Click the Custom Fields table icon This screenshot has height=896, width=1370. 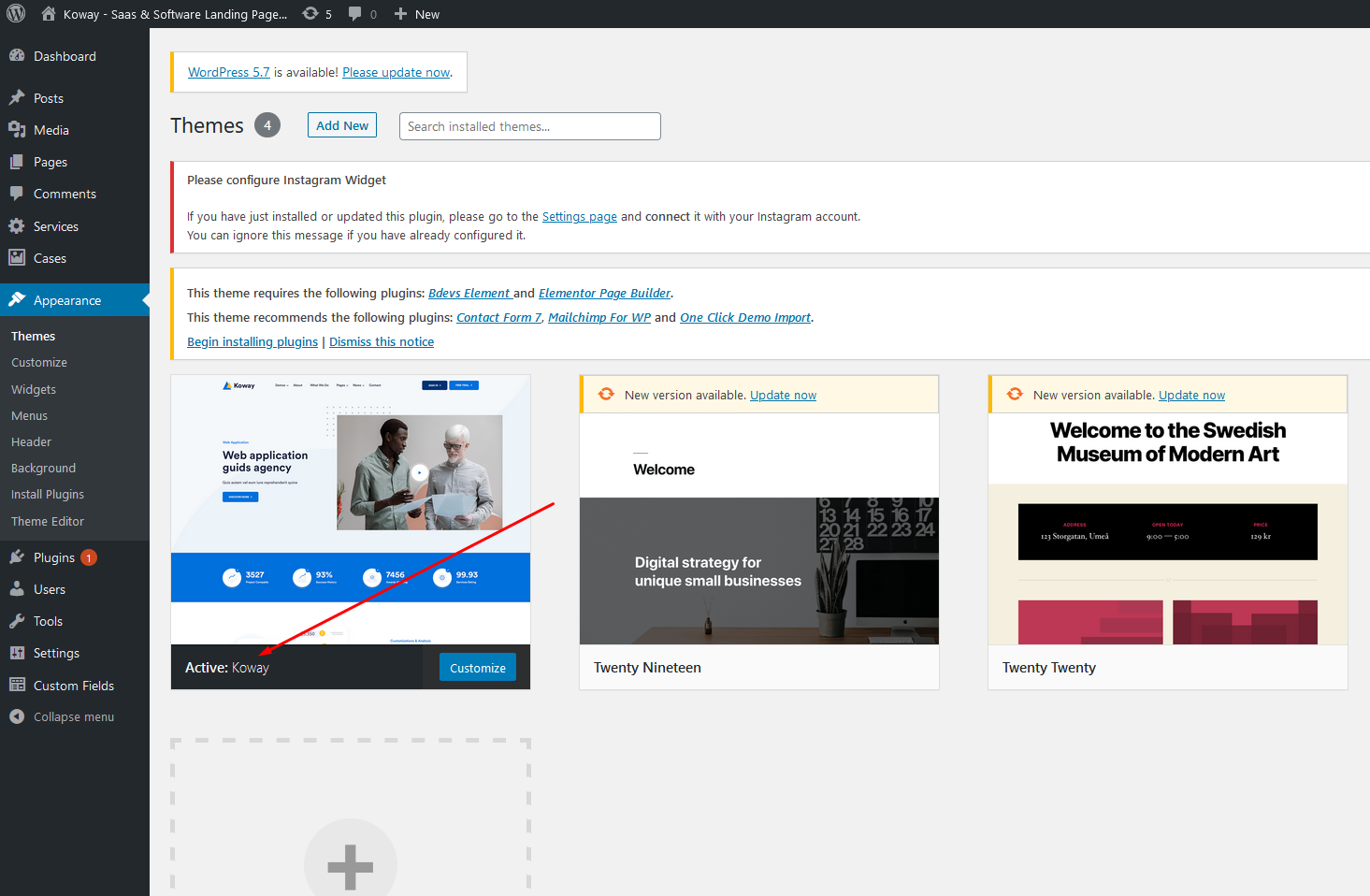(x=17, y=686)
